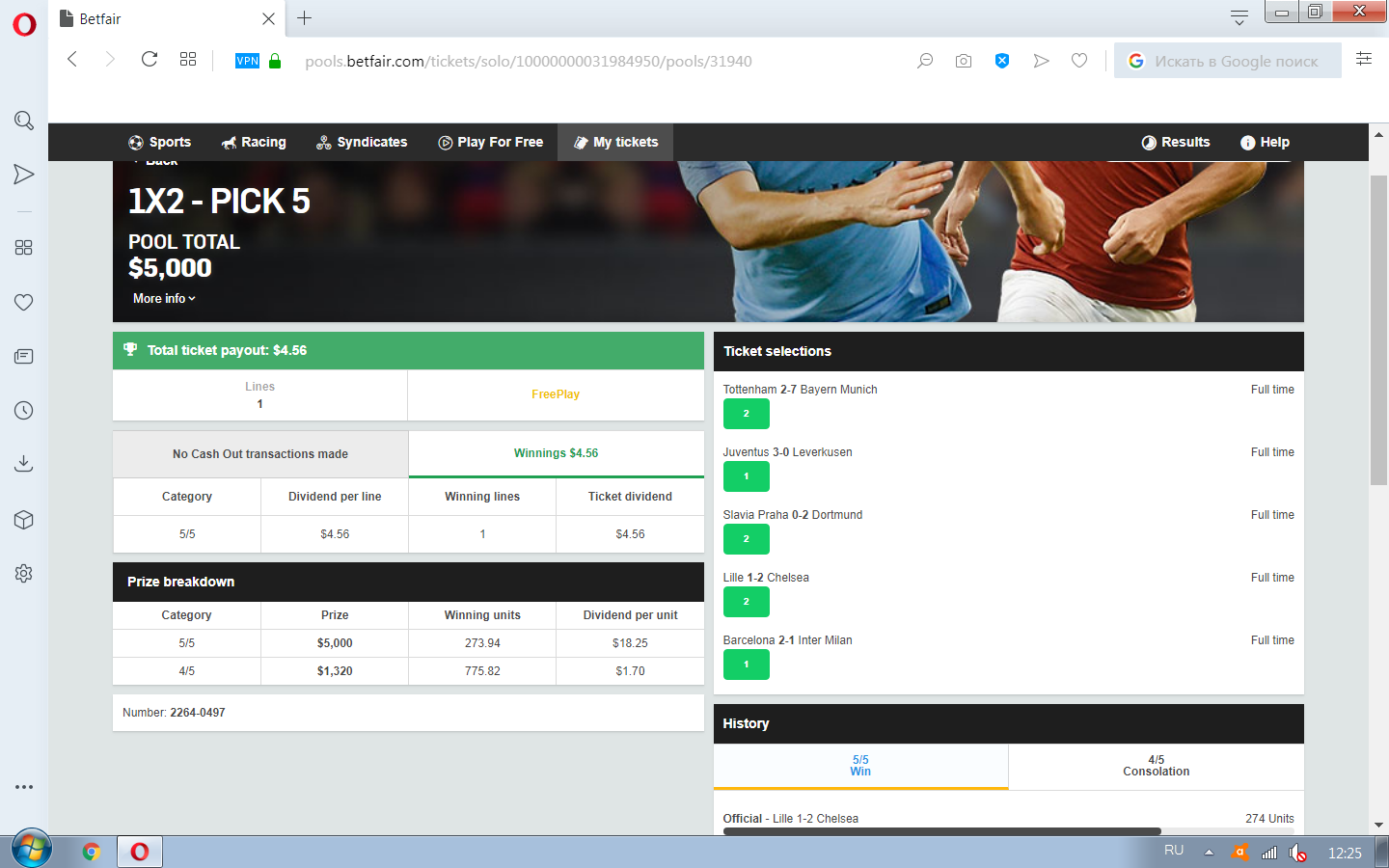The width and height of the screenshot is (1389, 868).
Task: Click the FreePlay label
Action: [x=556, y=394]
